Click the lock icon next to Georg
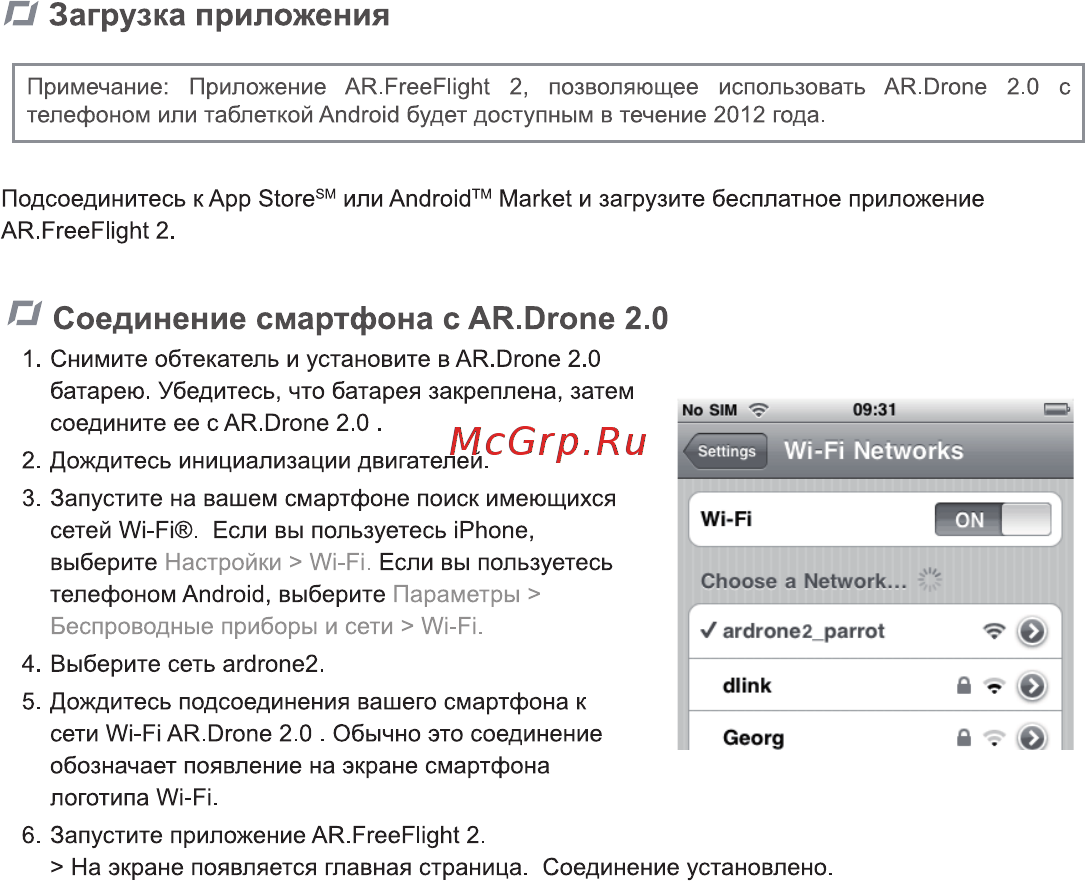Screen dimensions: 1085x881 [963, 737]
